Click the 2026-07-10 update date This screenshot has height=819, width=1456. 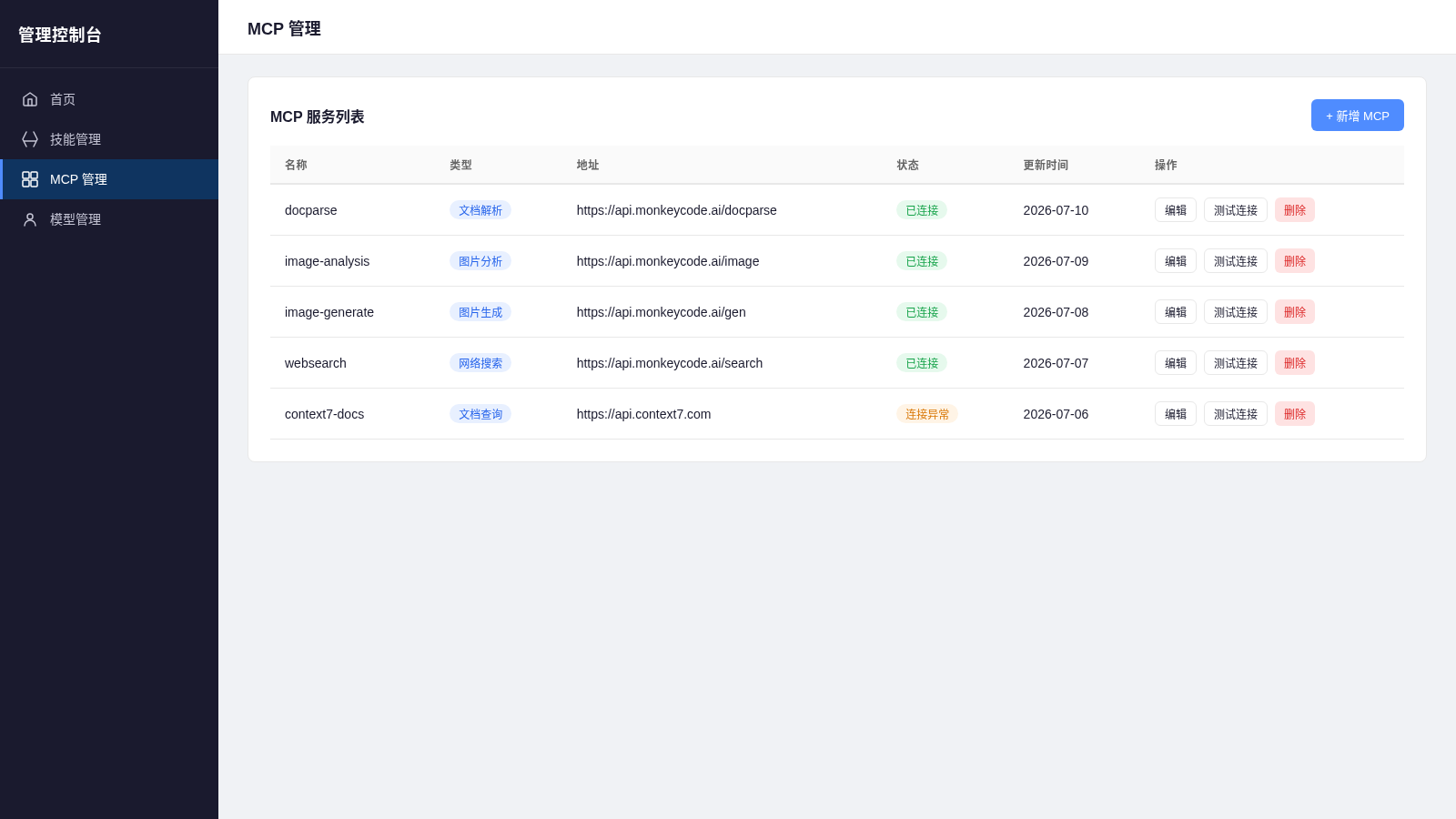[1056, 210]
